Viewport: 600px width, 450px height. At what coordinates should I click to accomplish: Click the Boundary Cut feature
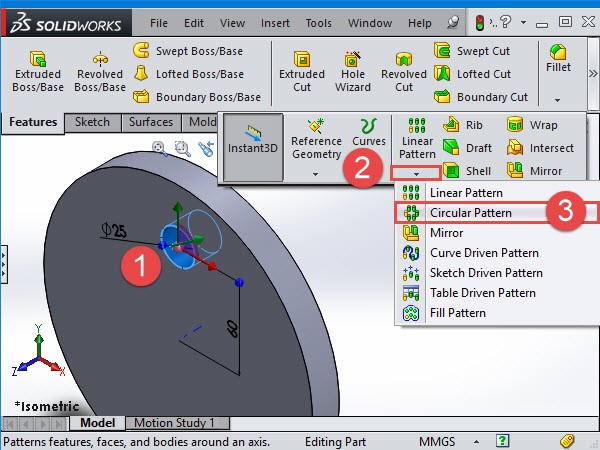[481, 97]
